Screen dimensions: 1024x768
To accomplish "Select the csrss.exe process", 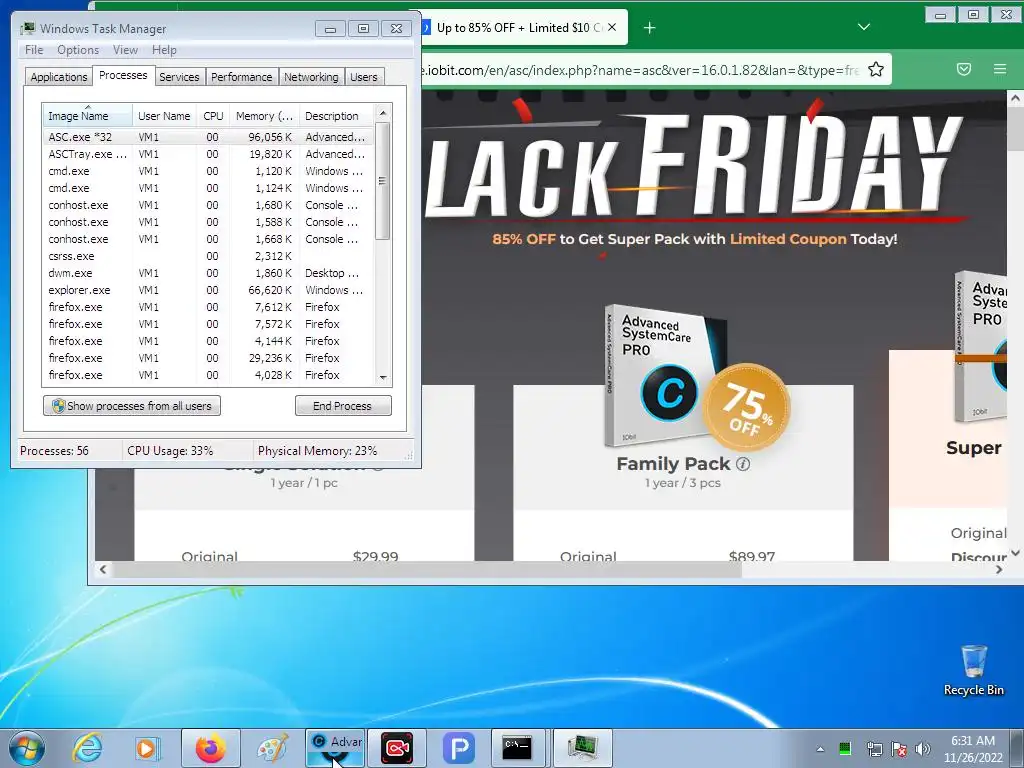I will (x=209, y=256).
